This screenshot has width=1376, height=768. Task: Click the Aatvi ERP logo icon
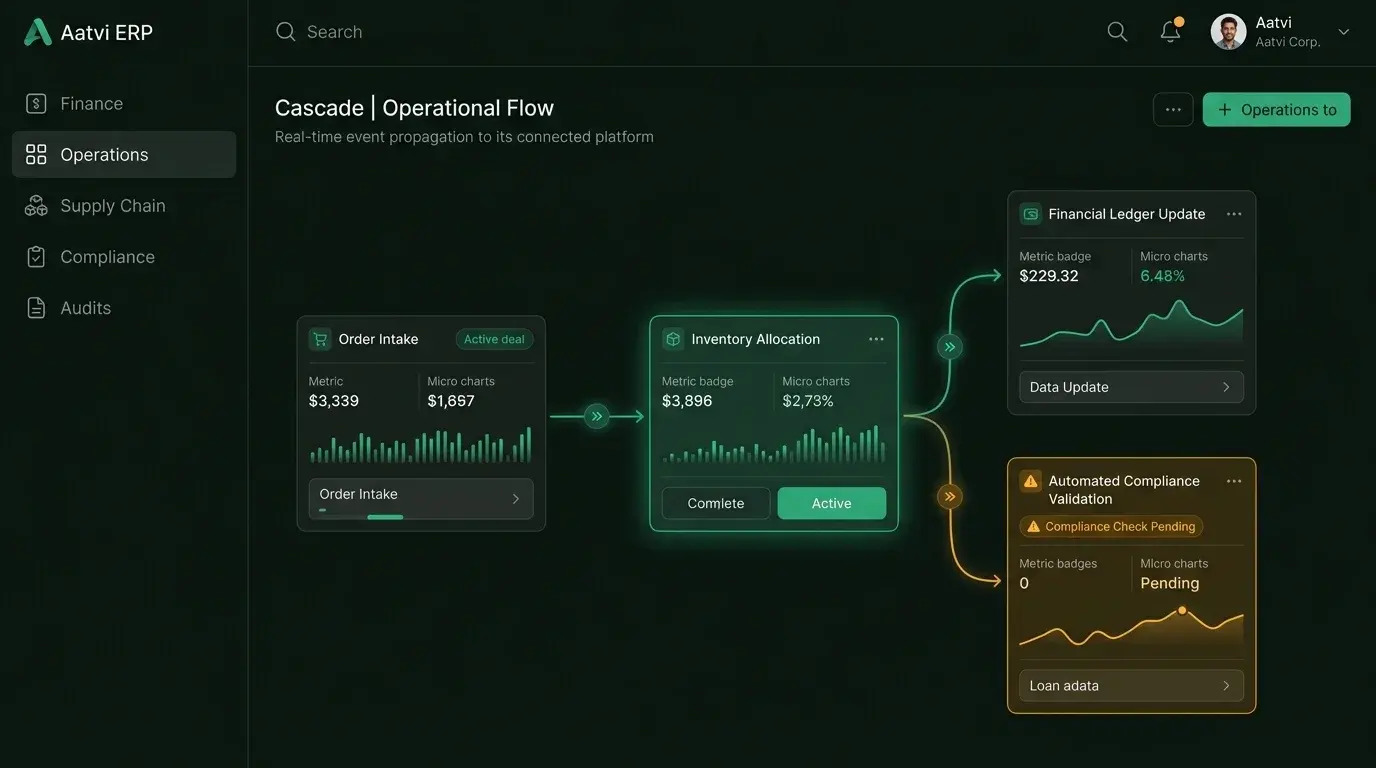tap(37, 32)
